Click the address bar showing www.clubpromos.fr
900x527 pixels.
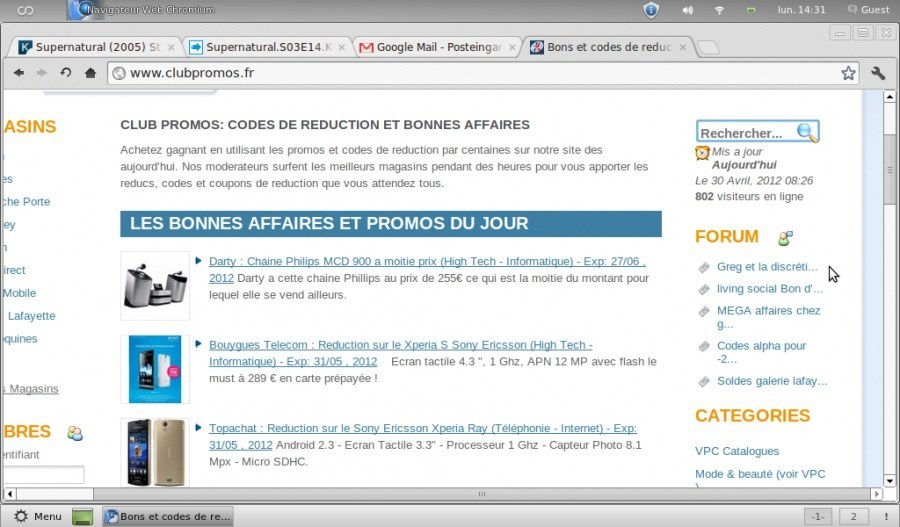click(470, 73)
